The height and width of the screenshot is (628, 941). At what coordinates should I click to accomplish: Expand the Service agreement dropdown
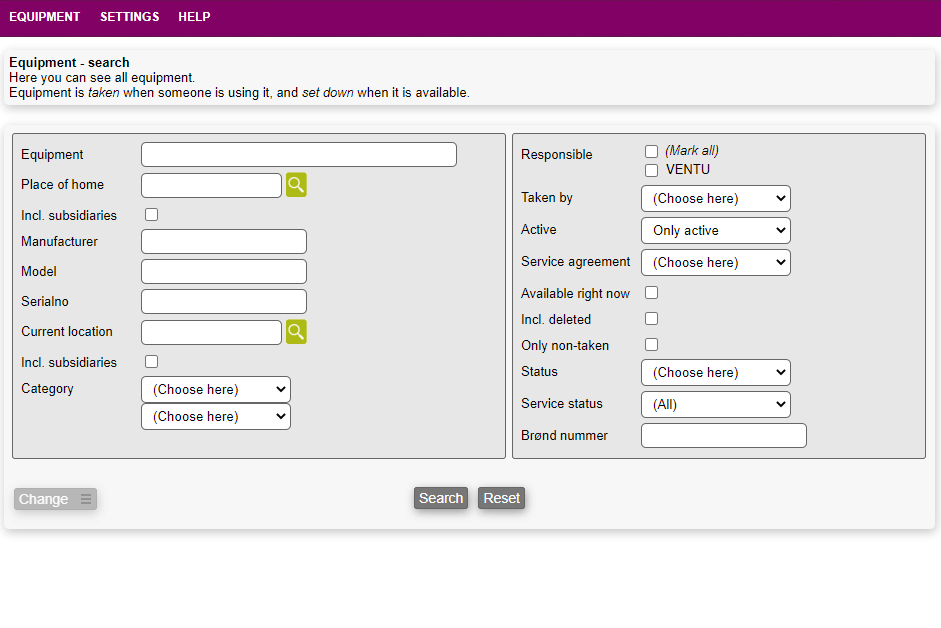coord(715,262)
